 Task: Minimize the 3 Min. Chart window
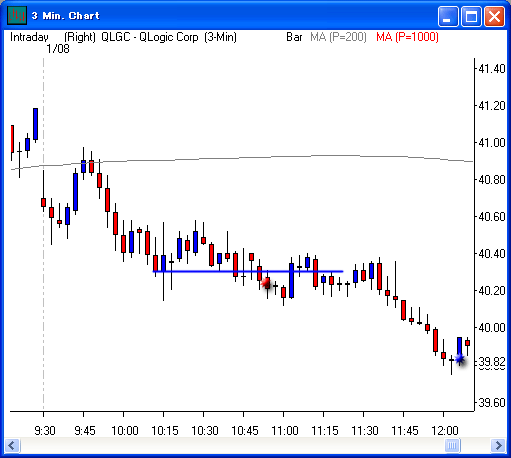pos(448,16)
